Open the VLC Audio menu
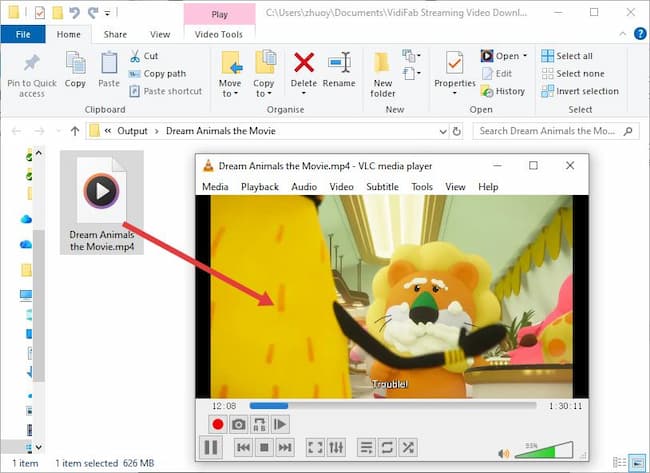Image resolution: width=650 pixels, height=473 pixels. coord(304,187)
